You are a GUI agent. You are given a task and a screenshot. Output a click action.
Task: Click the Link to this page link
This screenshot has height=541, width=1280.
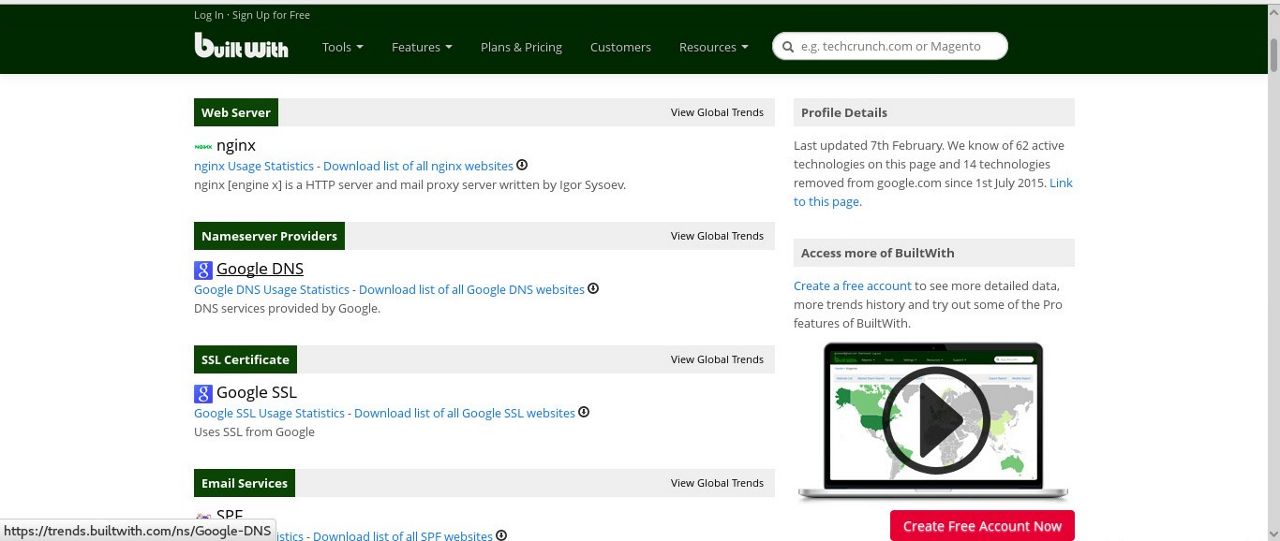click(x=933, y=192)
